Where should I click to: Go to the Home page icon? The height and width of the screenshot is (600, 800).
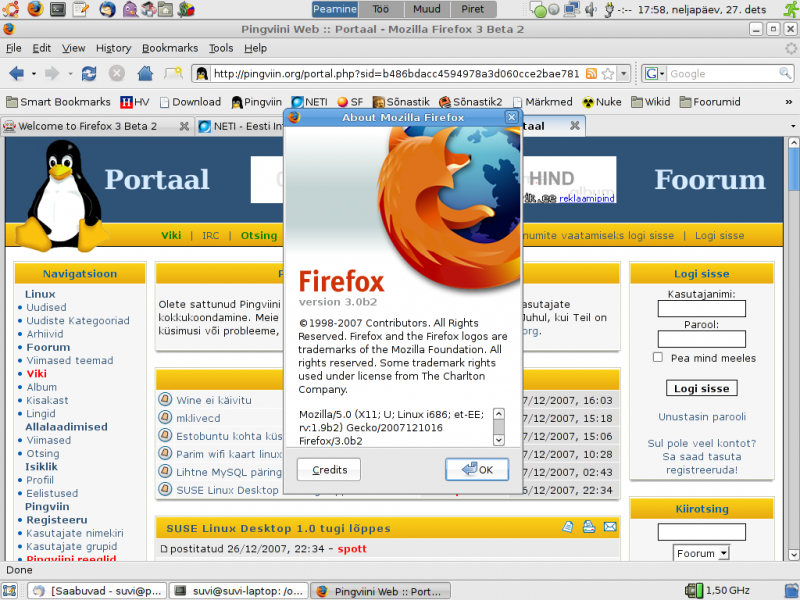[x=145, y=73]
